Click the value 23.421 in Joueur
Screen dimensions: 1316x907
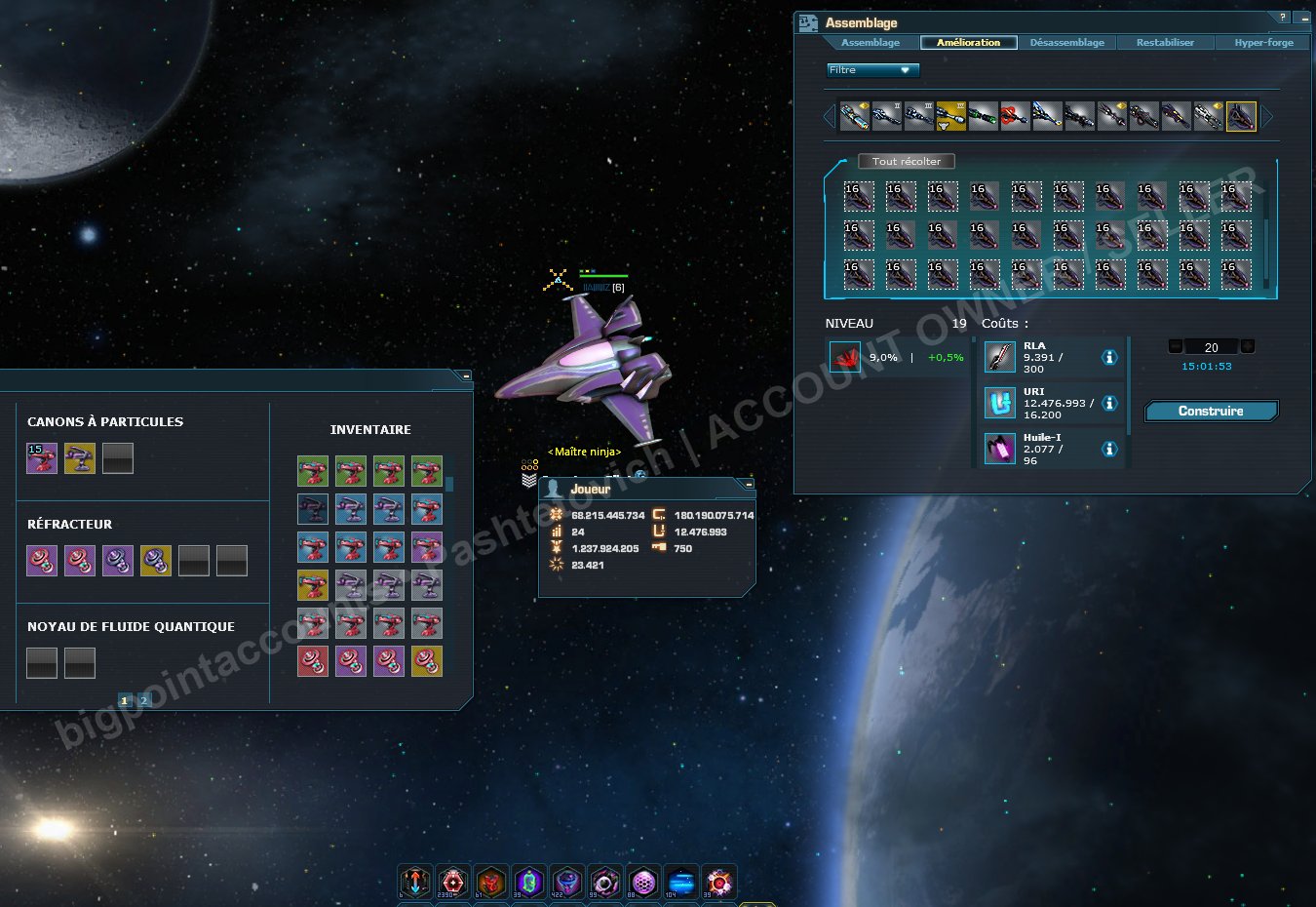click(588, 566)
